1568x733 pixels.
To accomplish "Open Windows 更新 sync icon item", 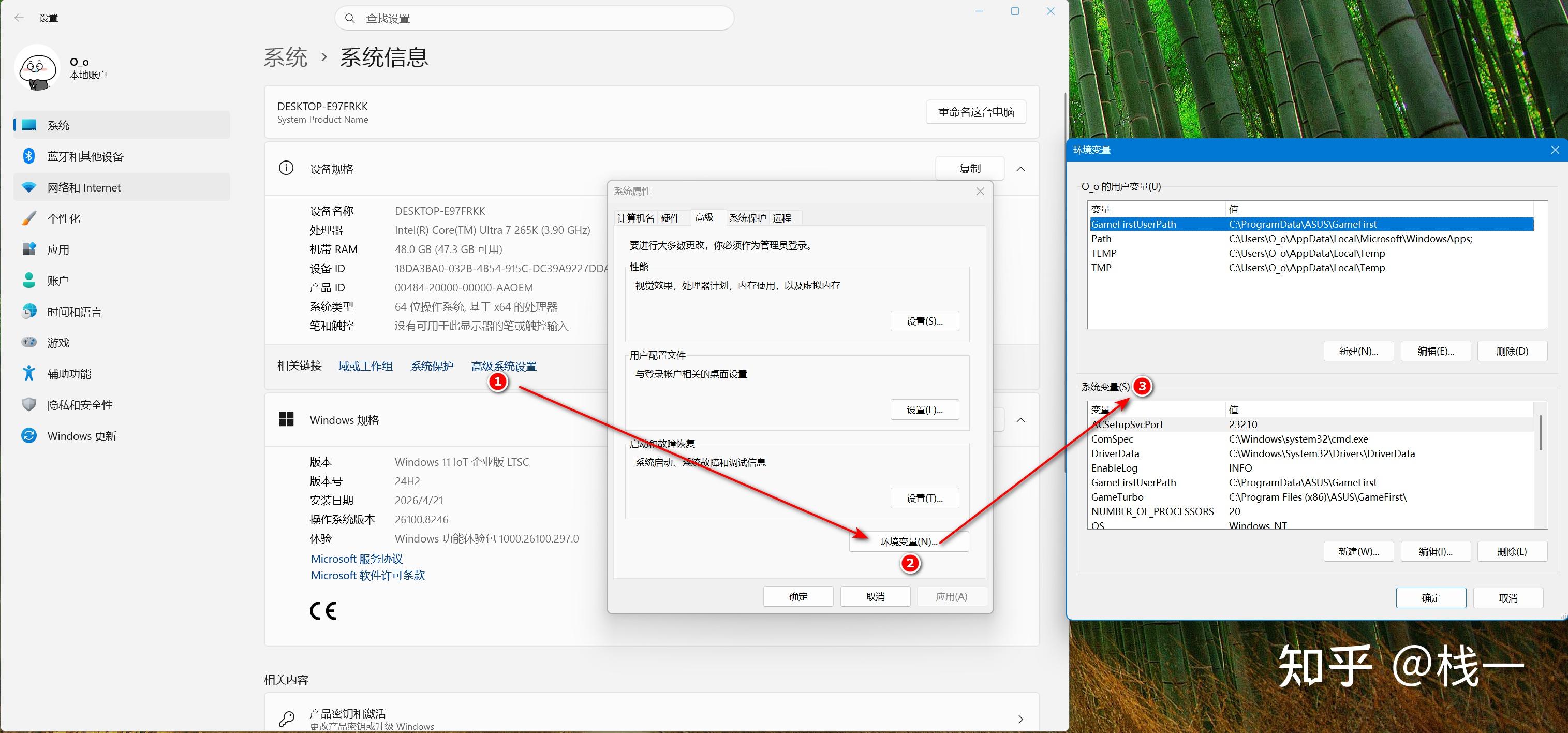I will (x=122, y=436).
